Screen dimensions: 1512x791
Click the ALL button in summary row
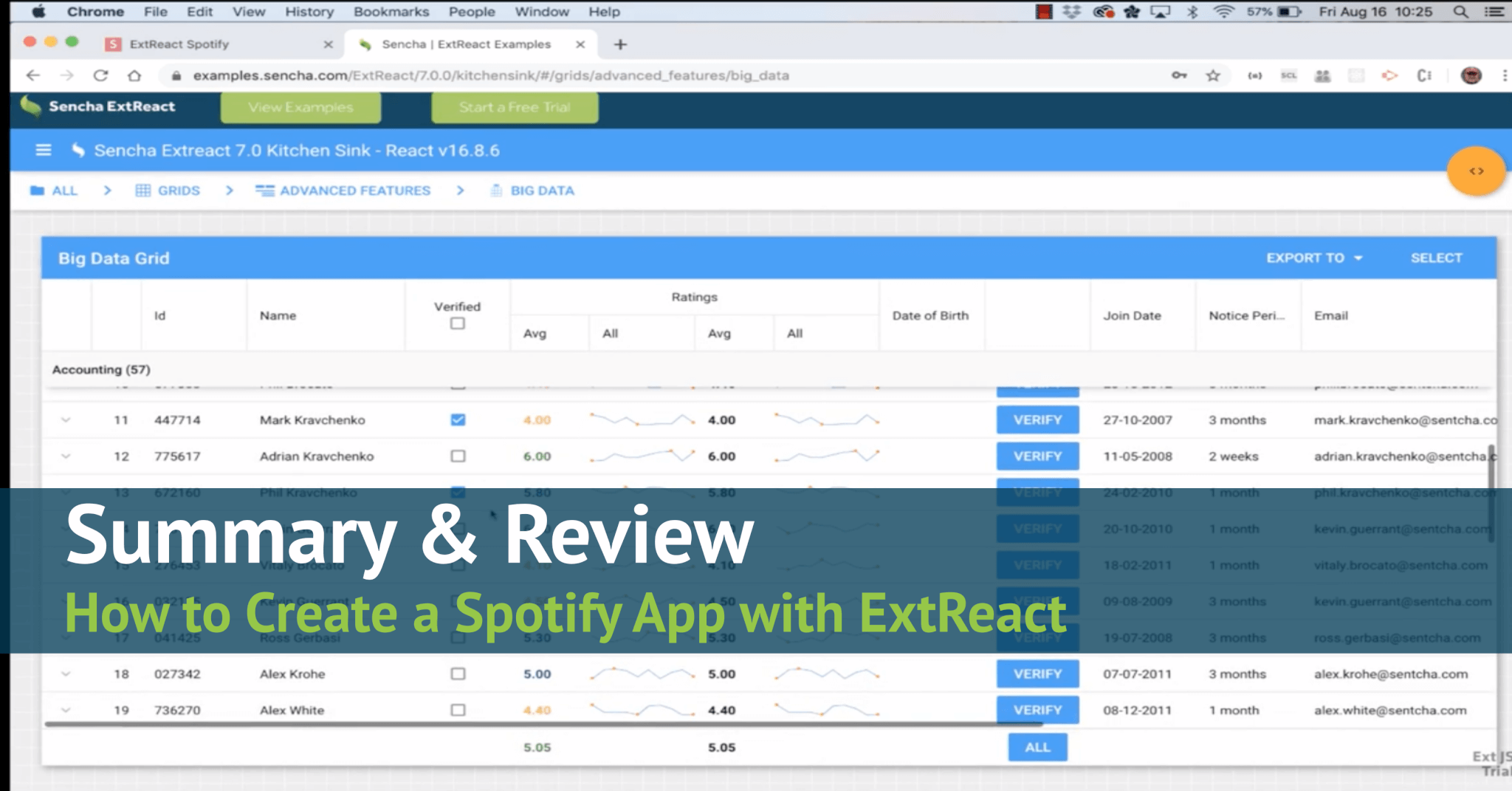pos(1037,747)
